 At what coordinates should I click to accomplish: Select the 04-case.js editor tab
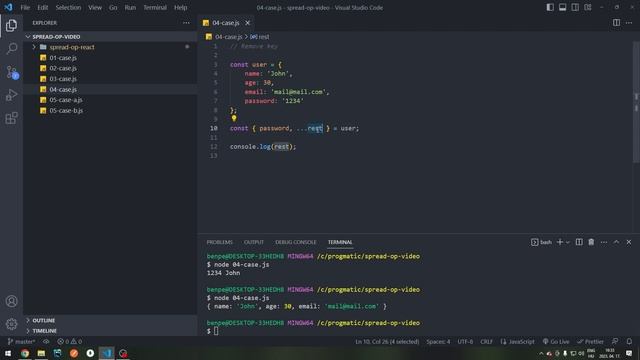226,23
